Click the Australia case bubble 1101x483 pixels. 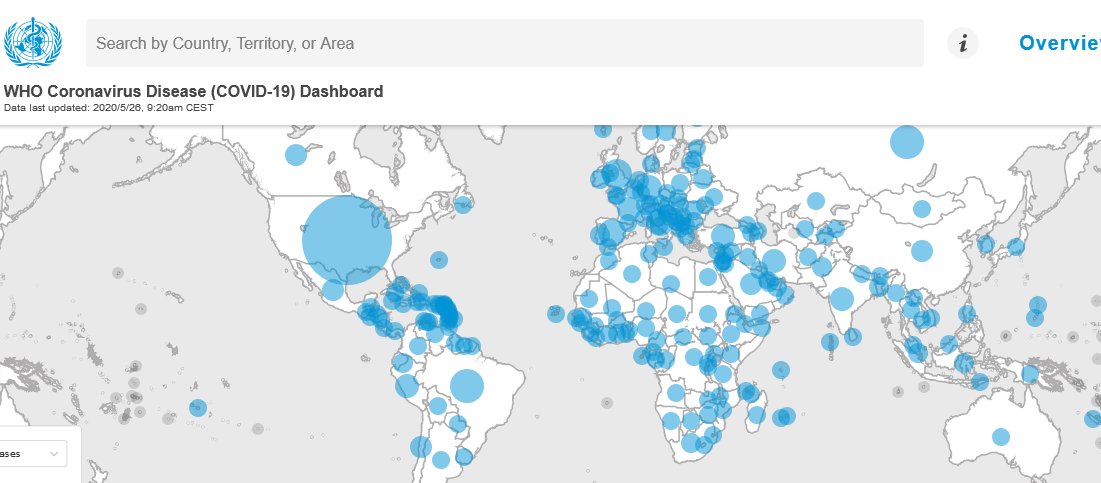tap(1001, 437)
